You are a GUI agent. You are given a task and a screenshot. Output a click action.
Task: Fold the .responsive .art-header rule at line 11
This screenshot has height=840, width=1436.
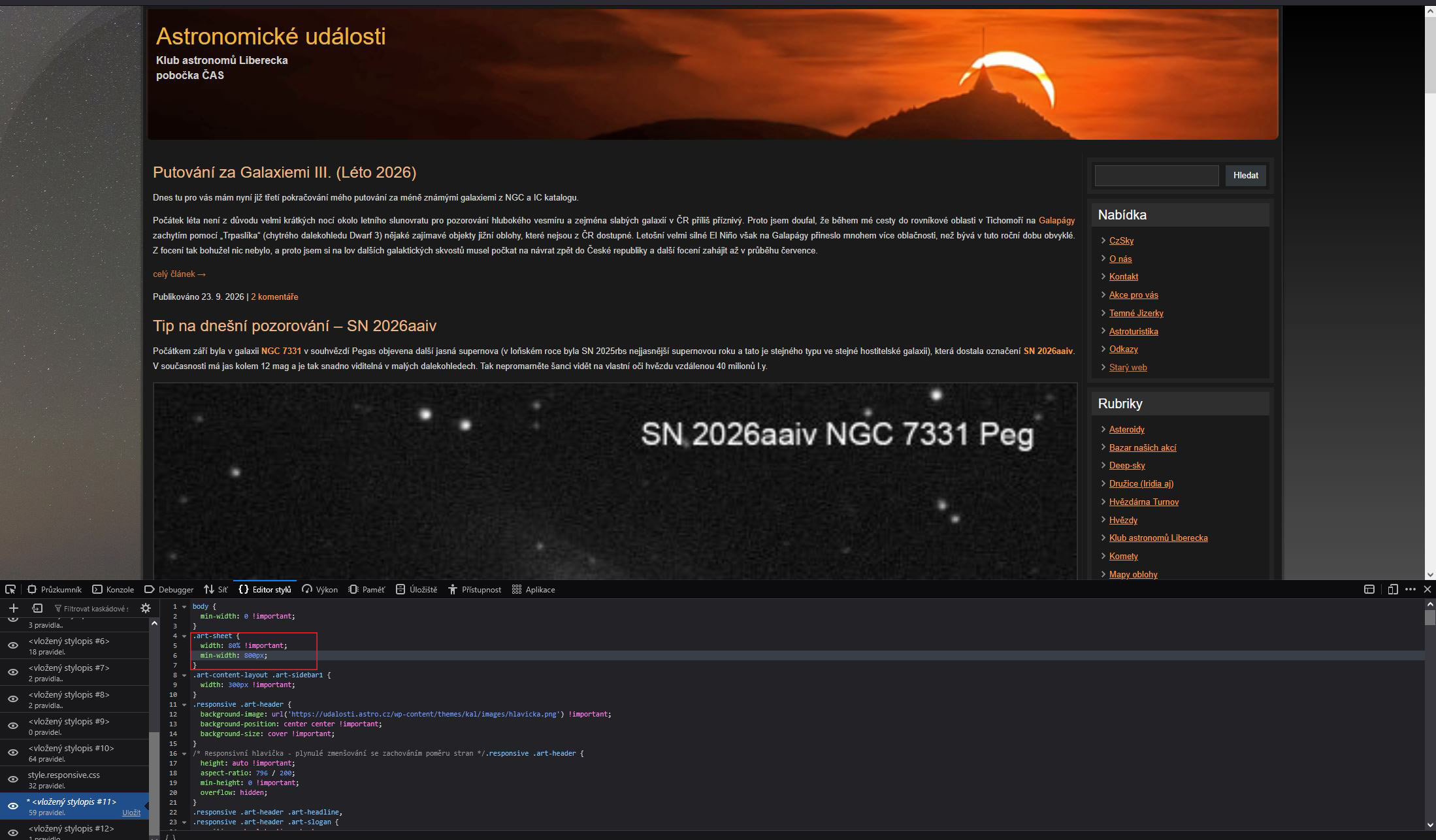tap(184, 705)
